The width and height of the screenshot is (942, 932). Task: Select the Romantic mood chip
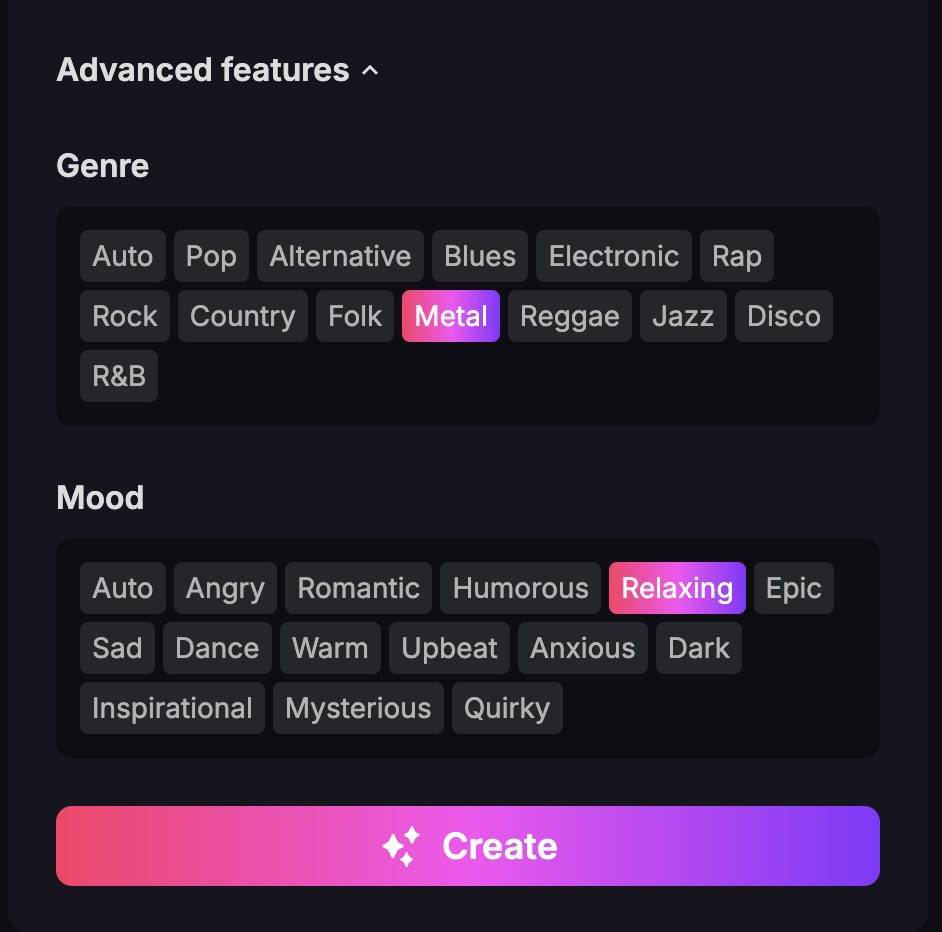point(358,588)
